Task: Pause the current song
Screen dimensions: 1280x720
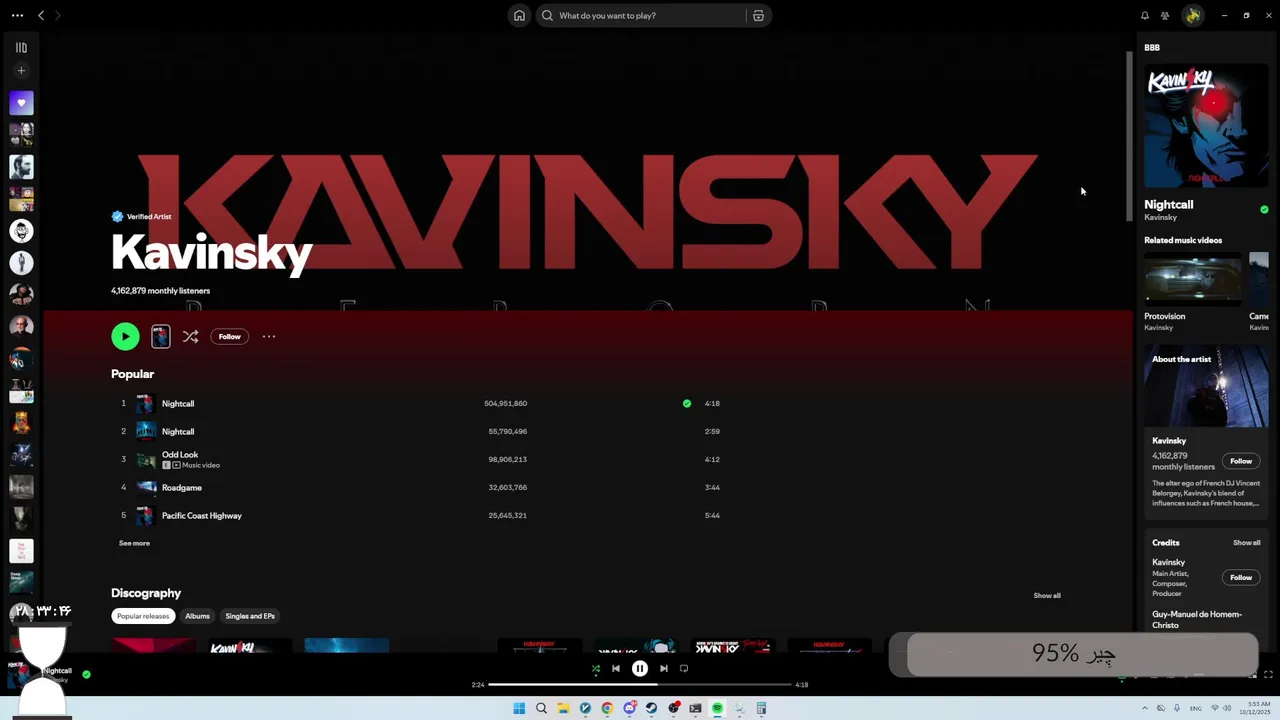Action: [640, 668]
